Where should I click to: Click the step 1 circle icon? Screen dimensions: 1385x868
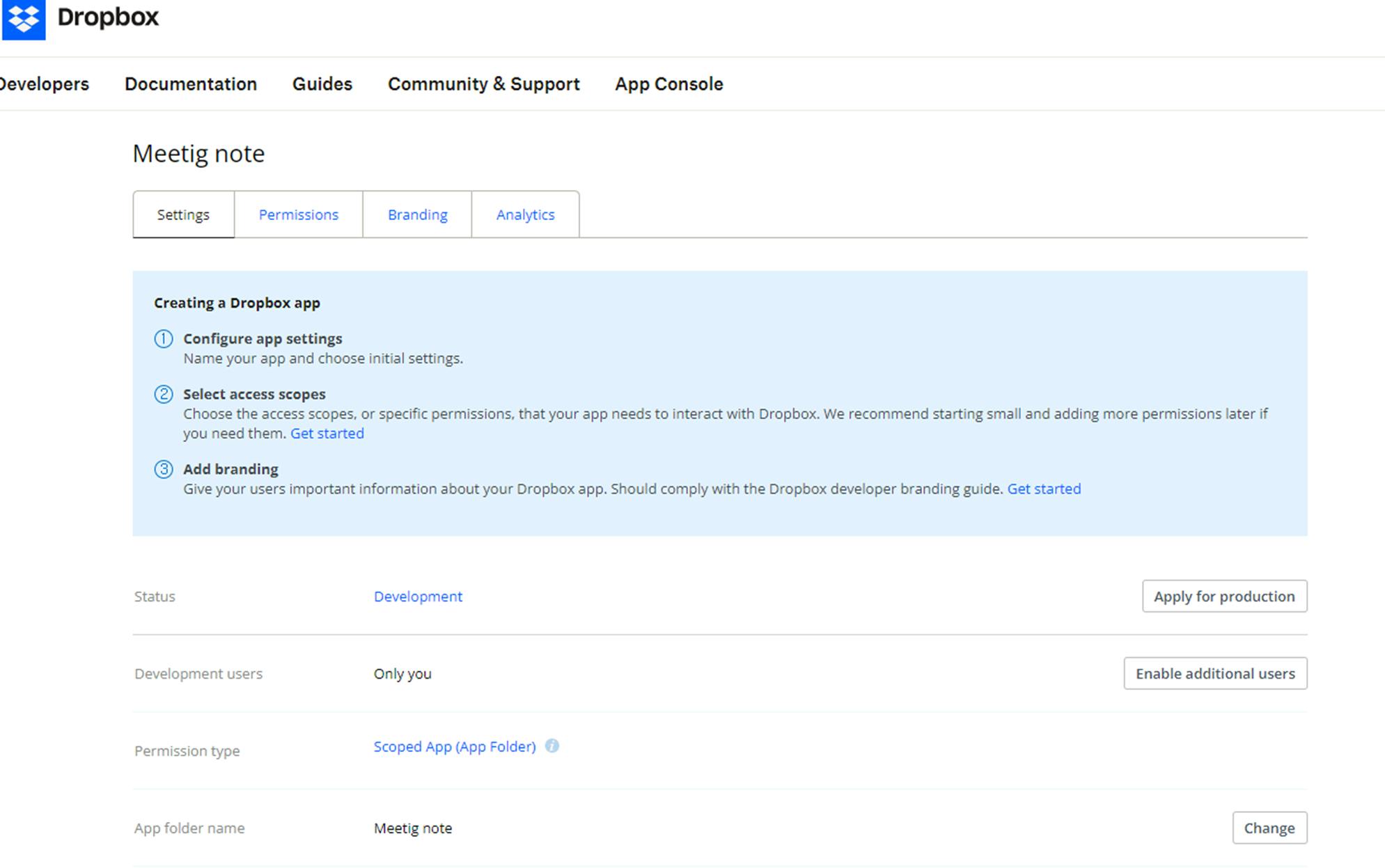pos(164,339)
